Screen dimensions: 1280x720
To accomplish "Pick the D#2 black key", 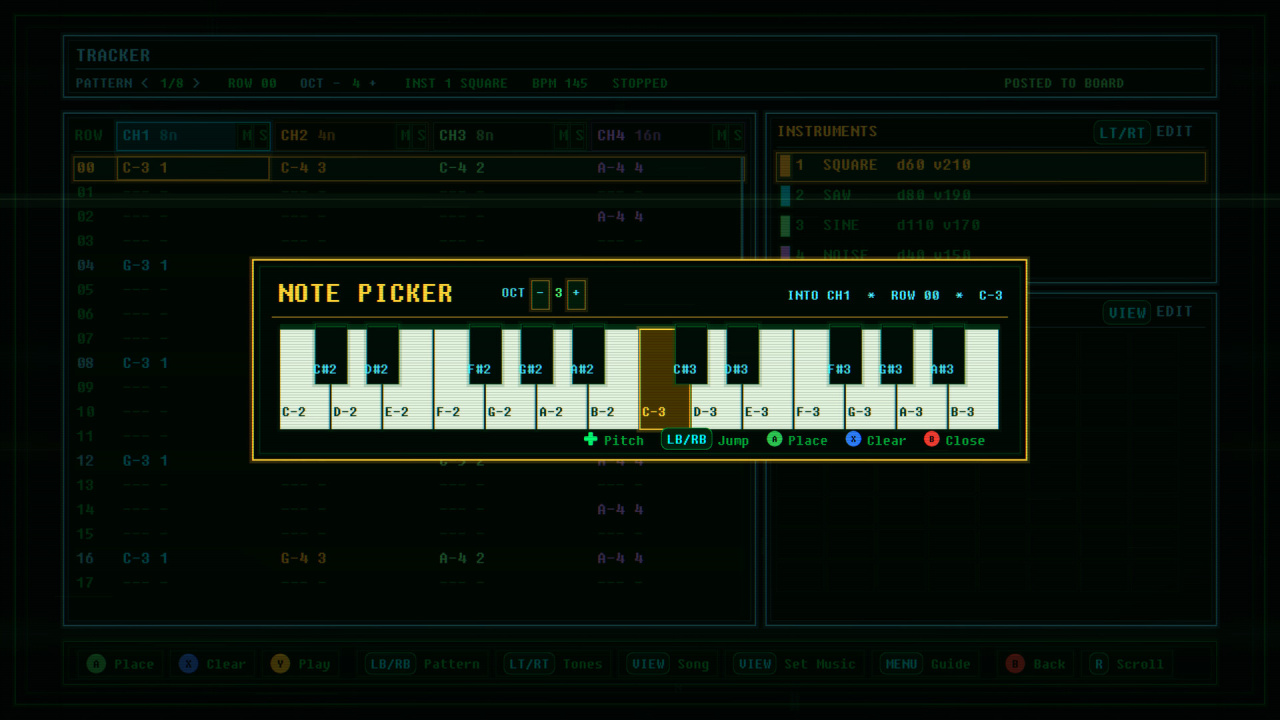I will (x=382, y=356).
